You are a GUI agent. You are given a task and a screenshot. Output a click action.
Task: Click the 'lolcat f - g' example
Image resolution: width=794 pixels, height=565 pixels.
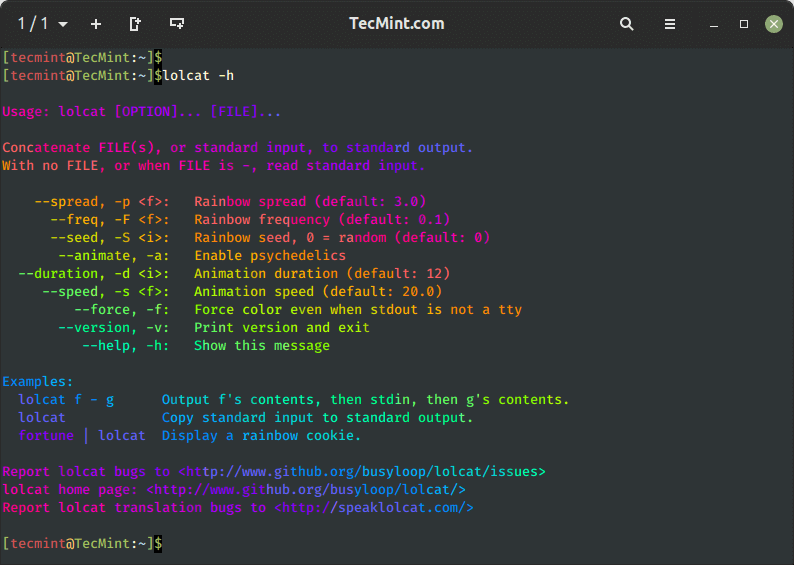point(66,399)
